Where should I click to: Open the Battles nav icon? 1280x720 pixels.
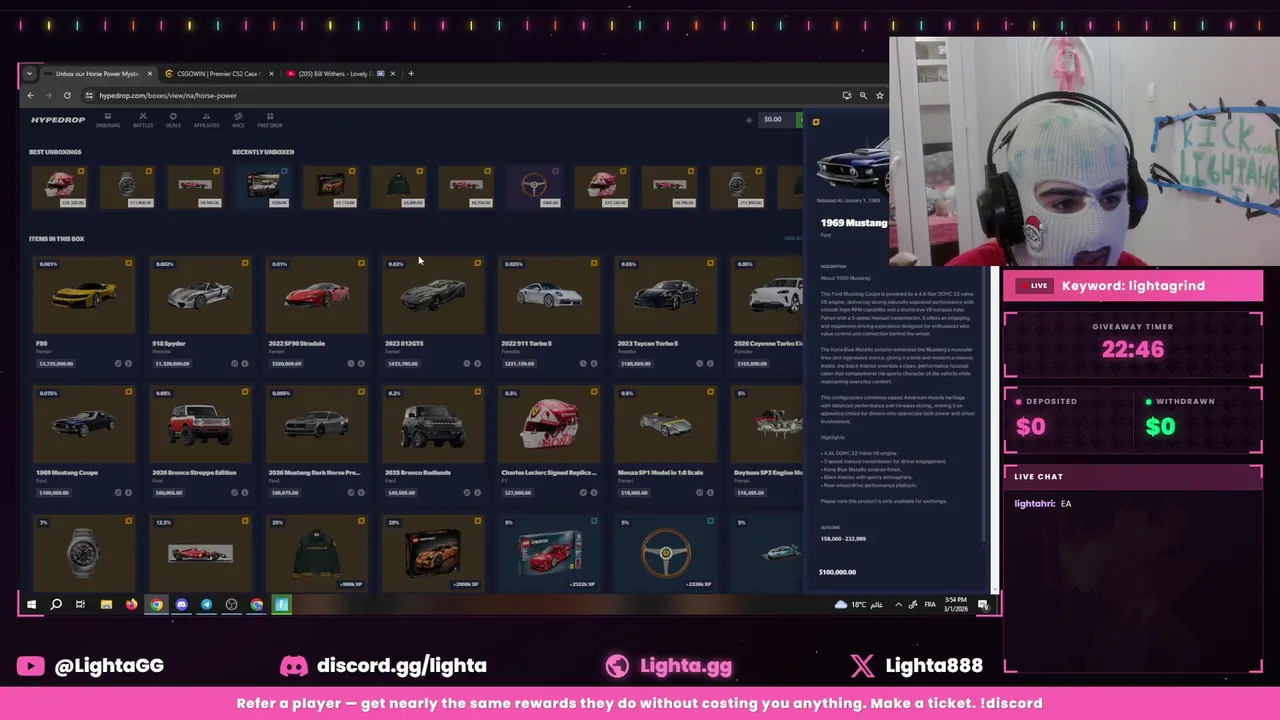(x=143, y=120)
